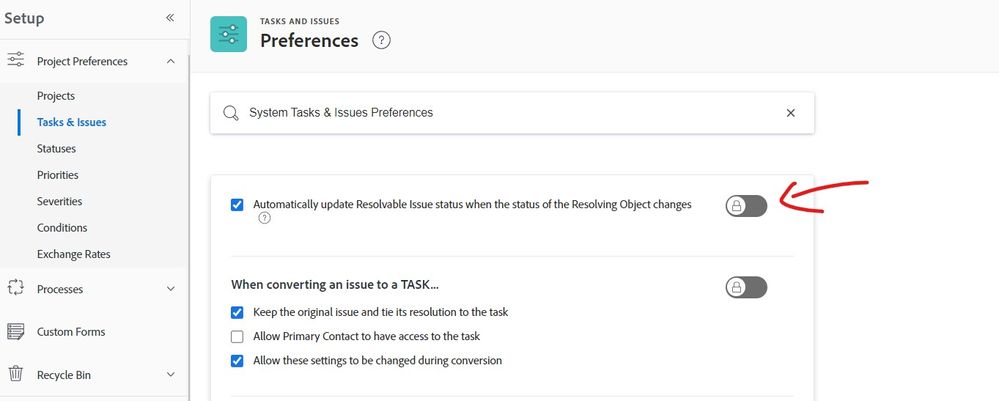Clear the search field with X
The image size is (999, 401).
coord(790,113)
